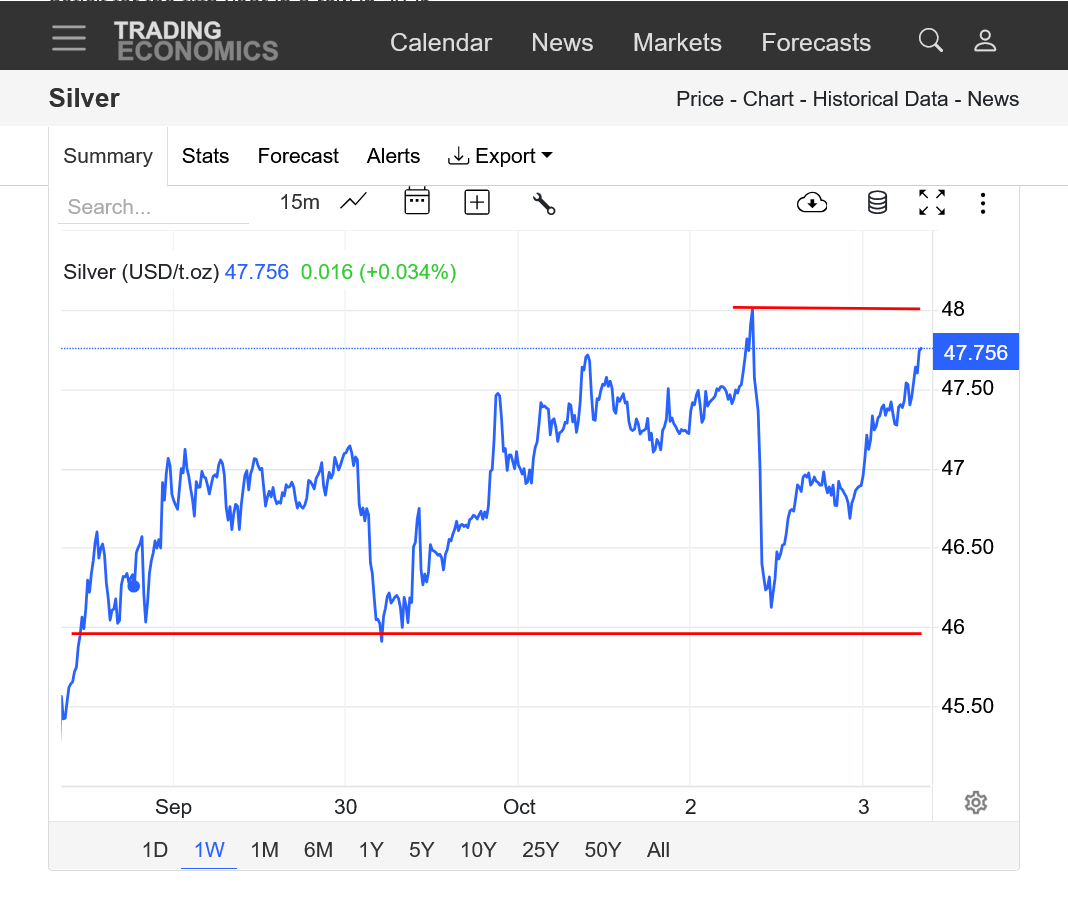Change chart type with line icon
Viewport: 1068px width, 901px height.
353,202
